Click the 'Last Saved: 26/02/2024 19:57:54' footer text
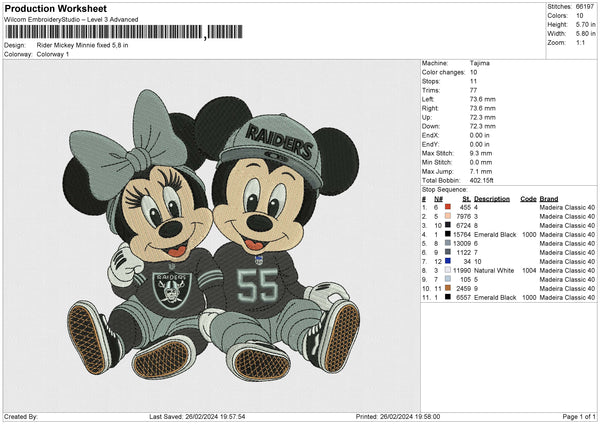The height and width of the screenshot is (424, 600). coord(197,416)
